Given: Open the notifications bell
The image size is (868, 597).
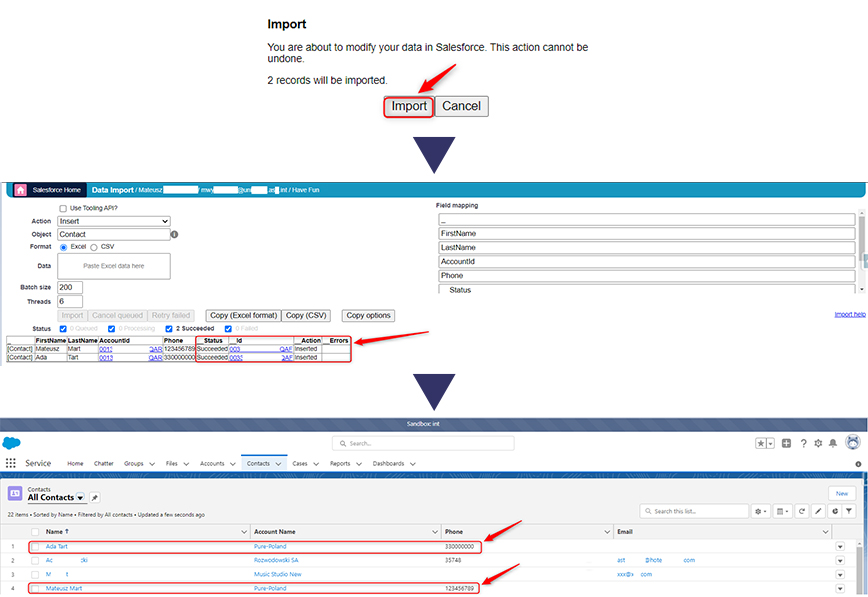Looking at the screenshot, I should pos(832,443).
